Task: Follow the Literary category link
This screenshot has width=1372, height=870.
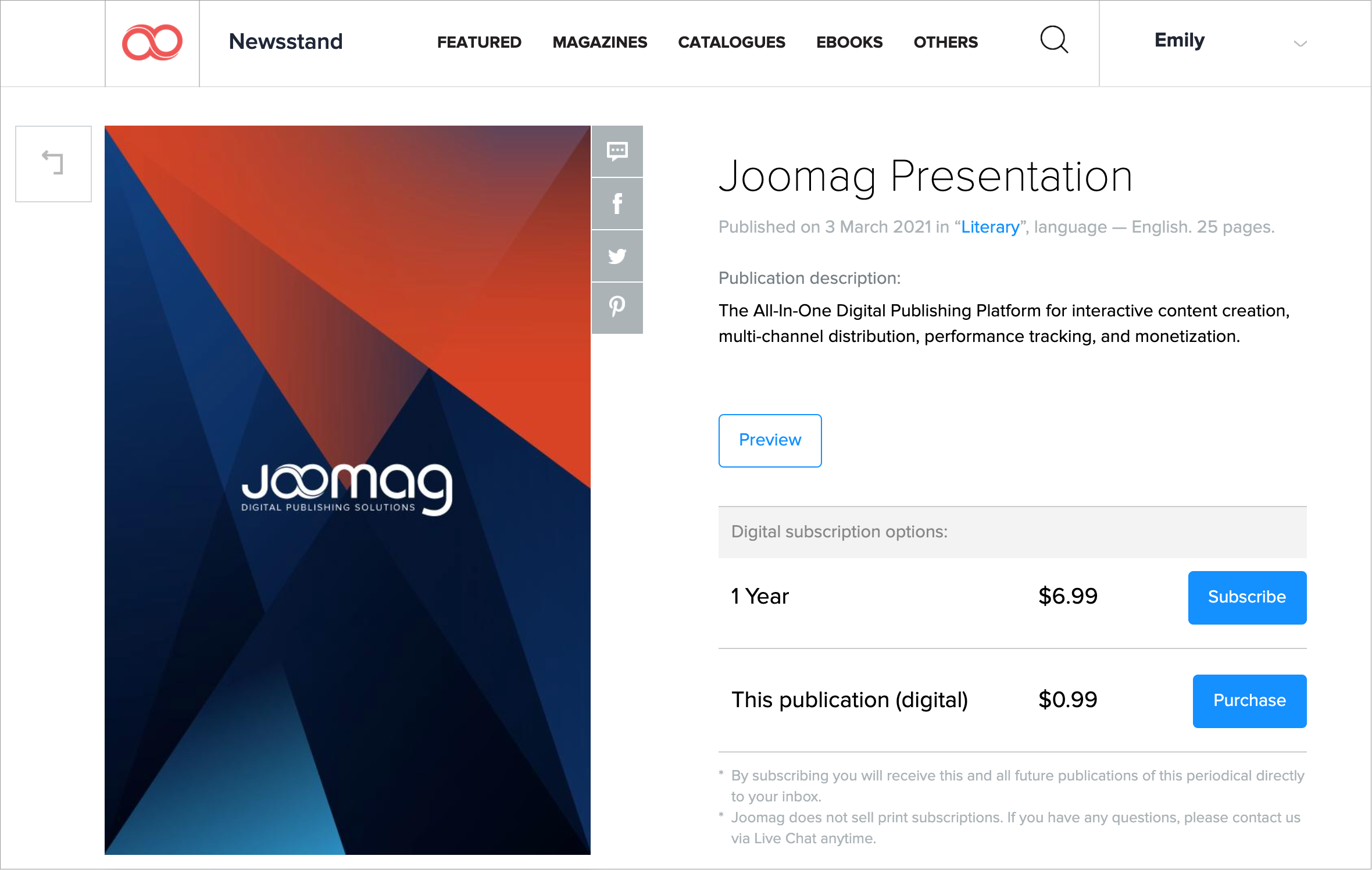Action: coord(989,227)
